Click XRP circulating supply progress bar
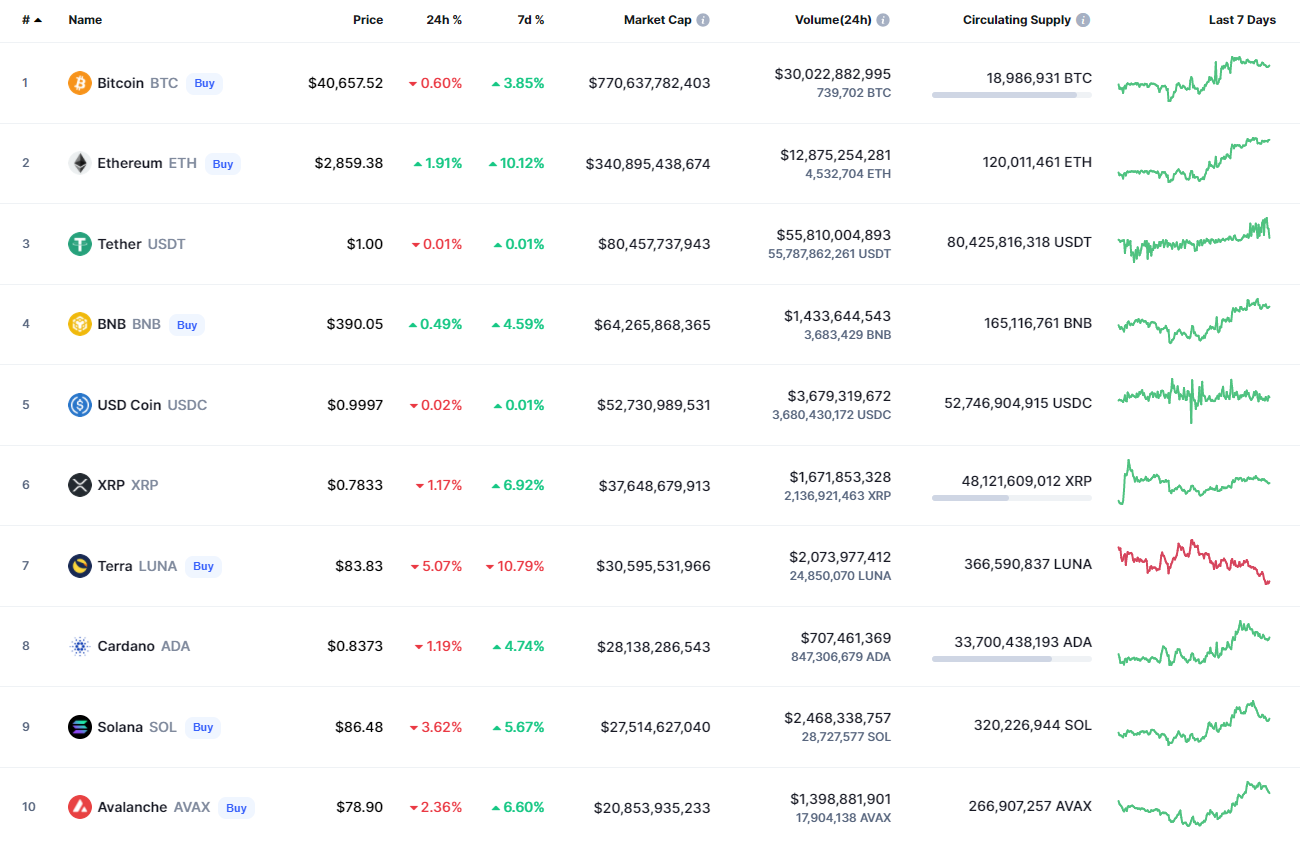This screenshot has height=844, width=1300. click(x=1012, y=497)
